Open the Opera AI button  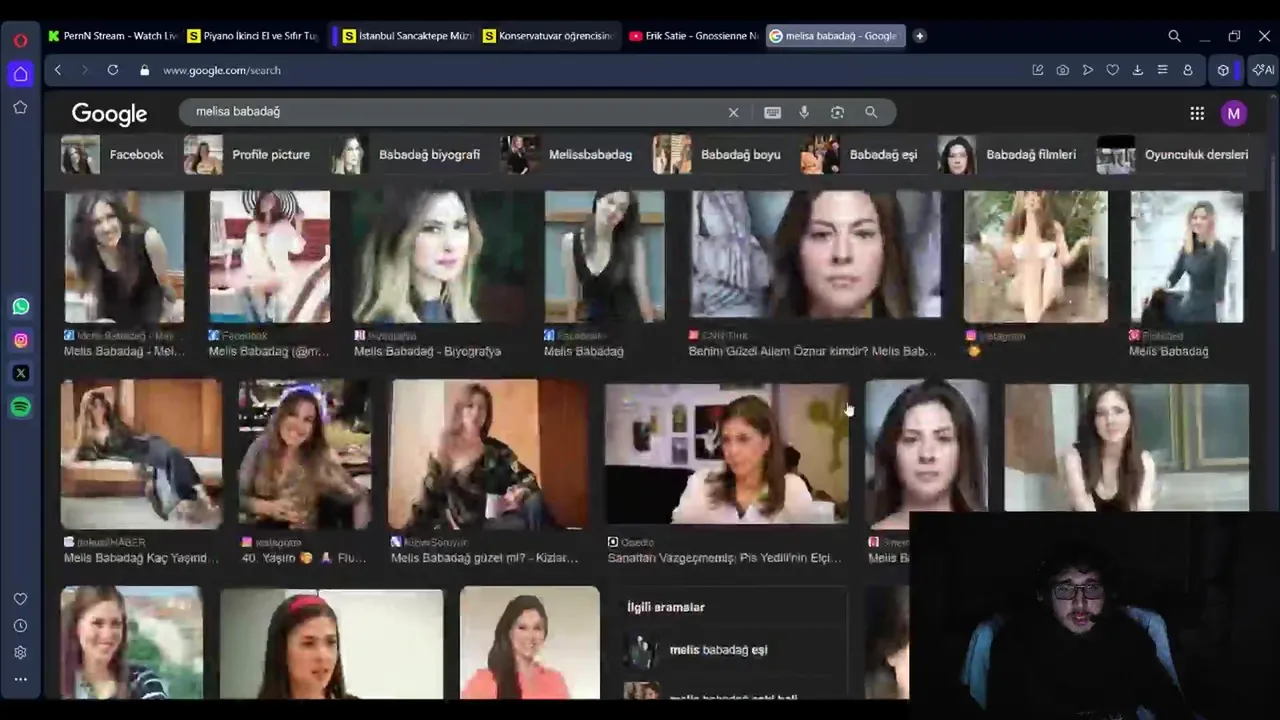pos(1263,70)
